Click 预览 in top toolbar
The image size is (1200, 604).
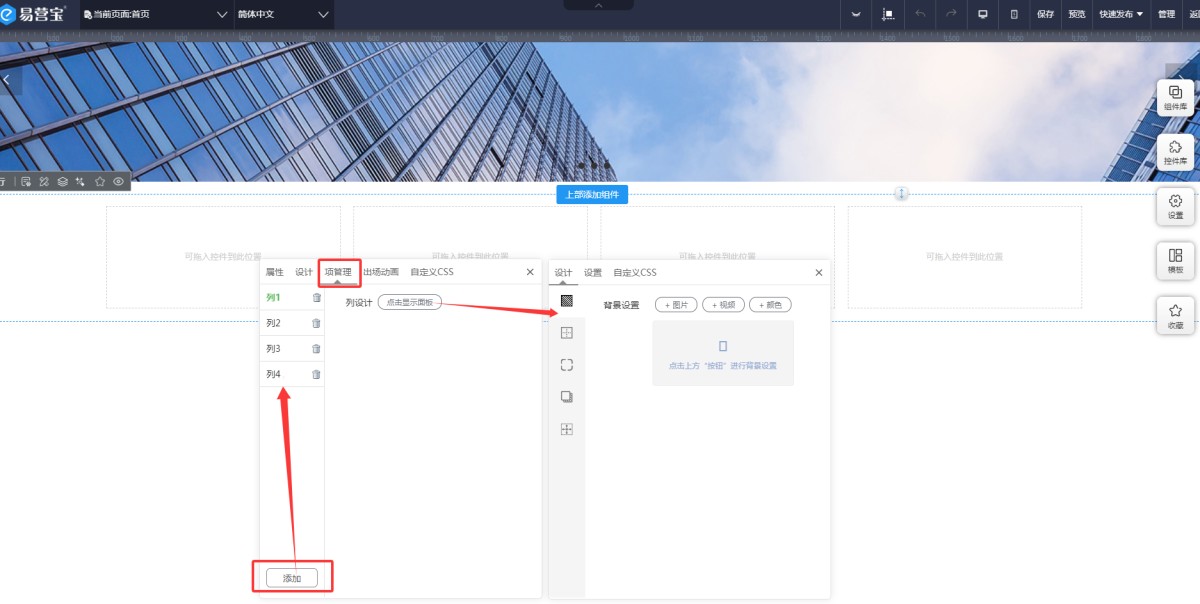[1077, 14]
